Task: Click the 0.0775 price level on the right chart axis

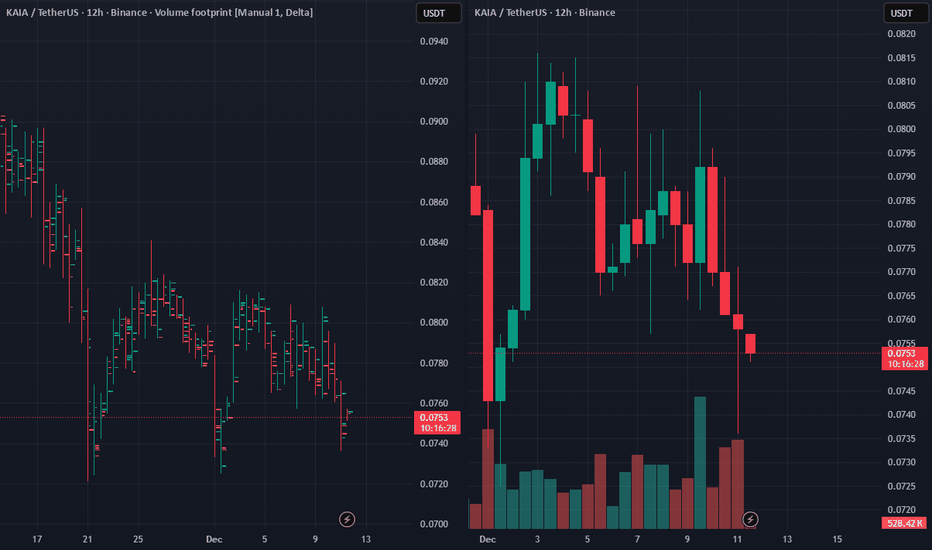Action: click(x=902, y=248)
